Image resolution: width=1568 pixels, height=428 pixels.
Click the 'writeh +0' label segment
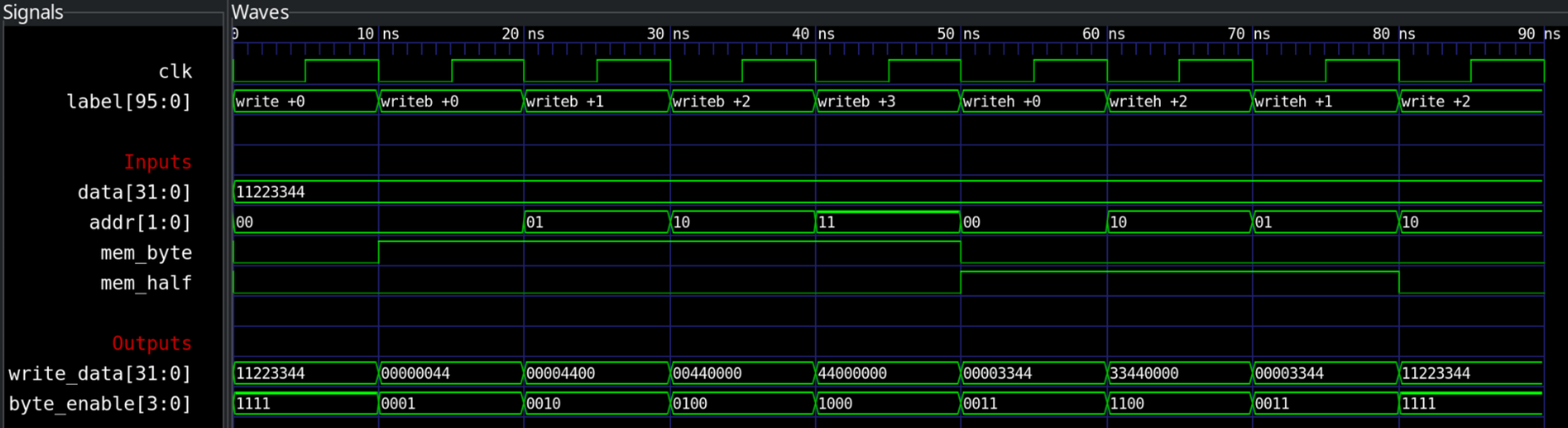coord(1034,102)
